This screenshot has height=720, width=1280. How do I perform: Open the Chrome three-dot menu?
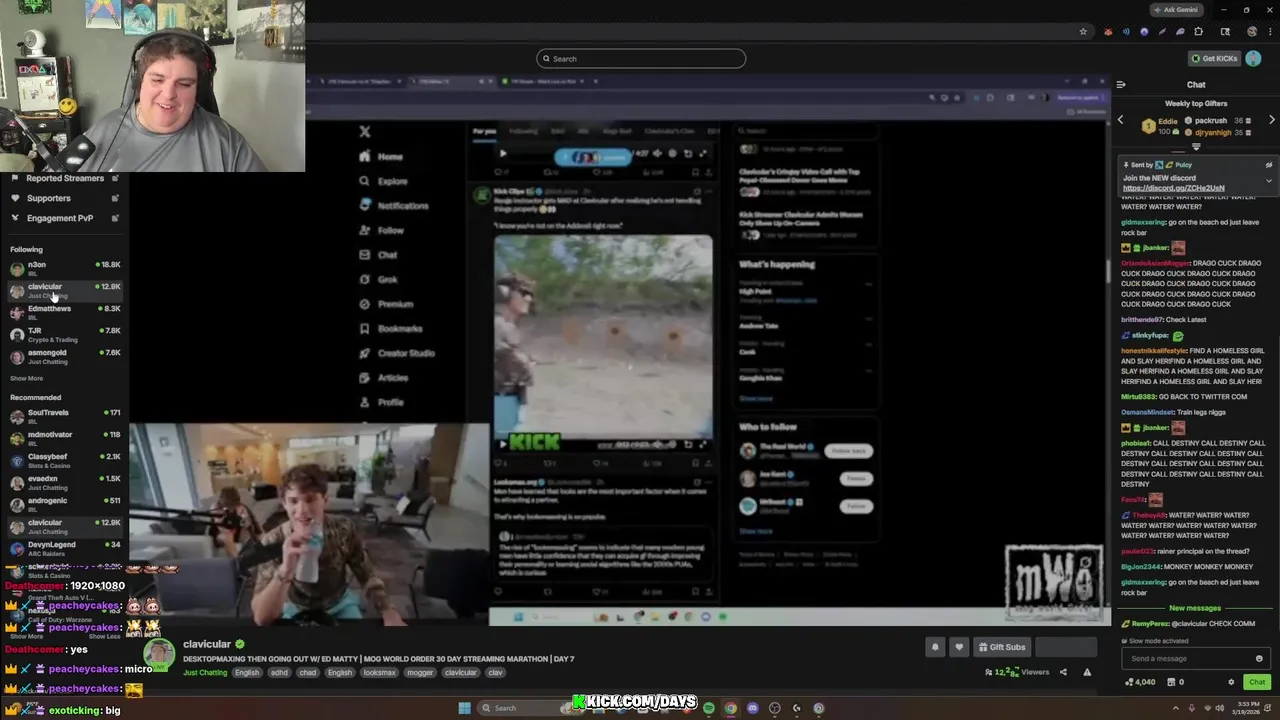[x=1270, y=32]
